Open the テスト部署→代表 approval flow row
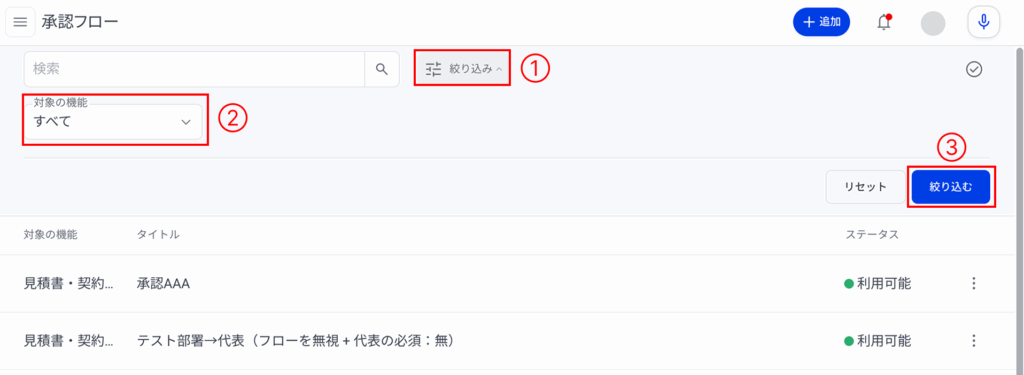 [512, 341]
